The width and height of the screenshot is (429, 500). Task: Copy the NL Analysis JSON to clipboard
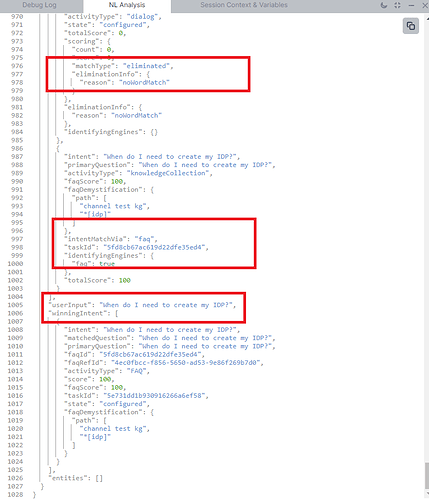coord(411,26)
